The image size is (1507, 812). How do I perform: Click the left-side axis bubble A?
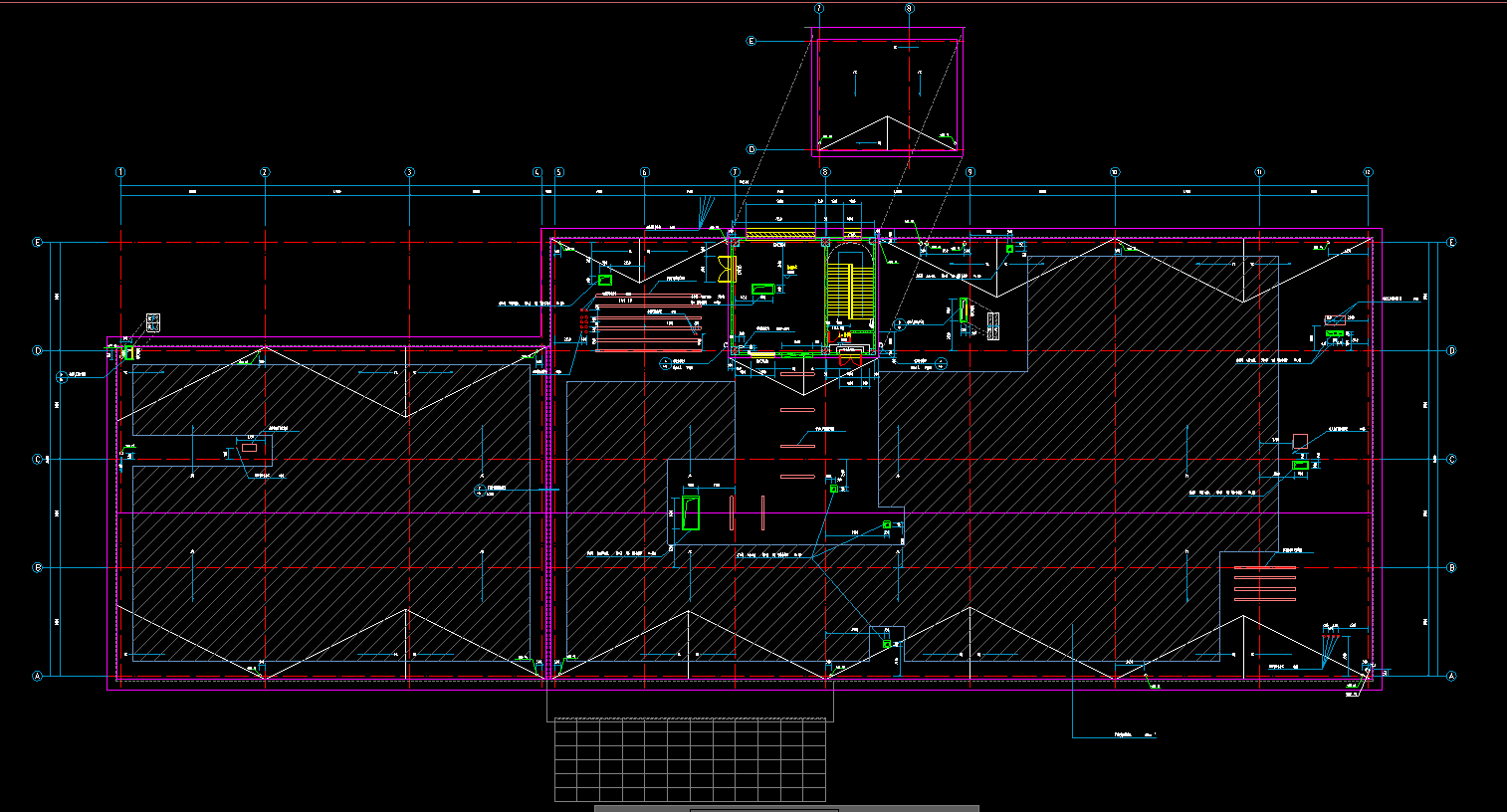39,676
